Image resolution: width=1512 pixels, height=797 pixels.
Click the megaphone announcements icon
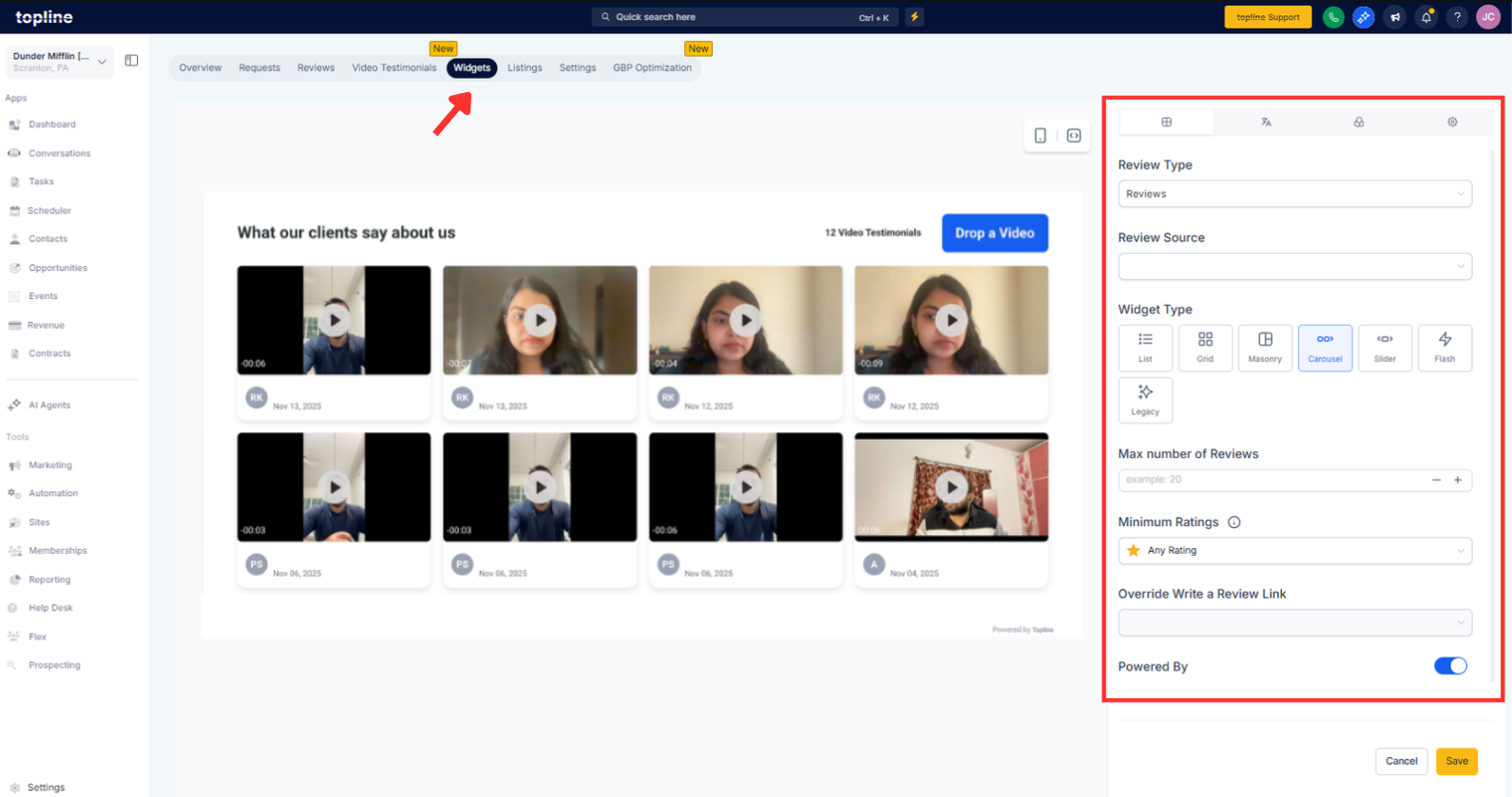(1394, 17)
